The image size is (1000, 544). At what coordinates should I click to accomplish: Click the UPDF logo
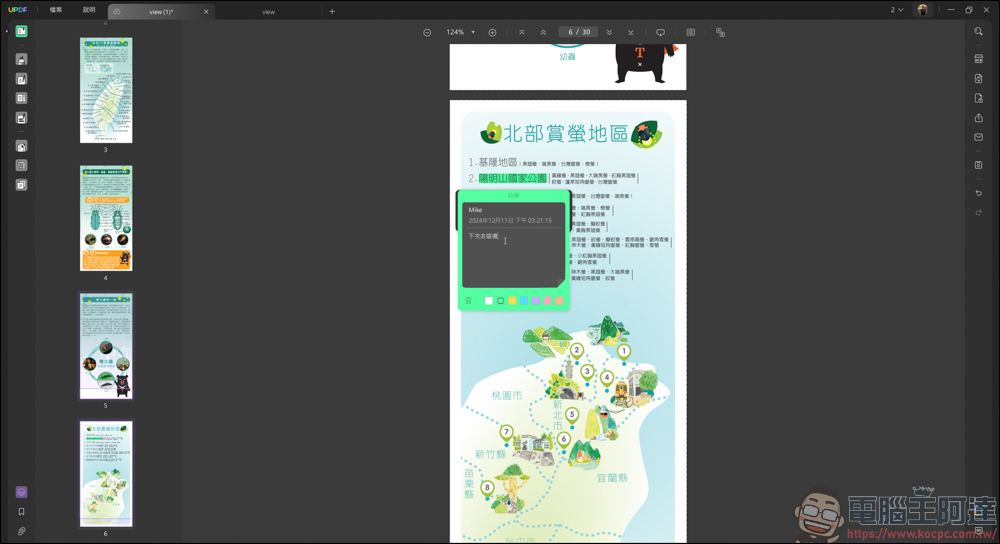pos(18,10)
